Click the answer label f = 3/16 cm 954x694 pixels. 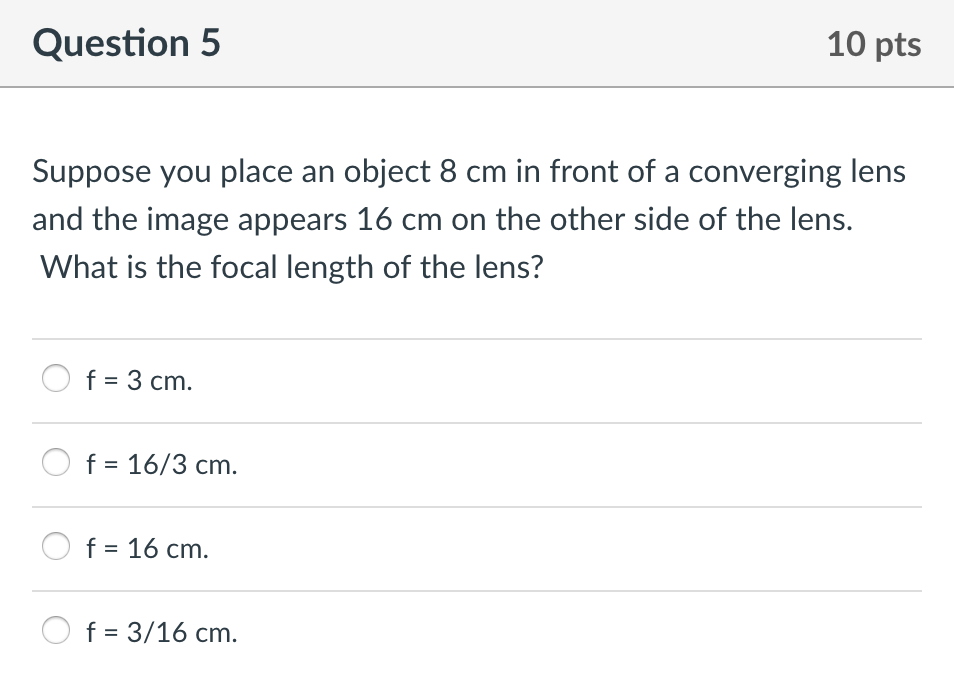point(161,632)
